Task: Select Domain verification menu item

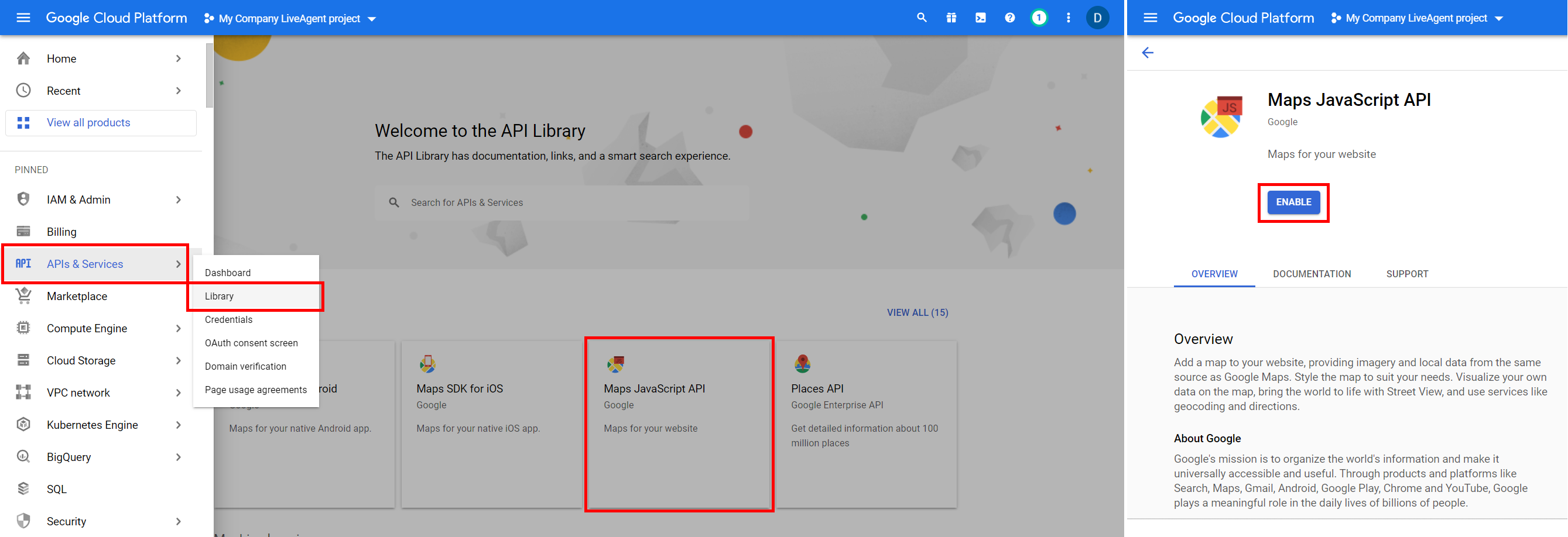Action: 256,366
